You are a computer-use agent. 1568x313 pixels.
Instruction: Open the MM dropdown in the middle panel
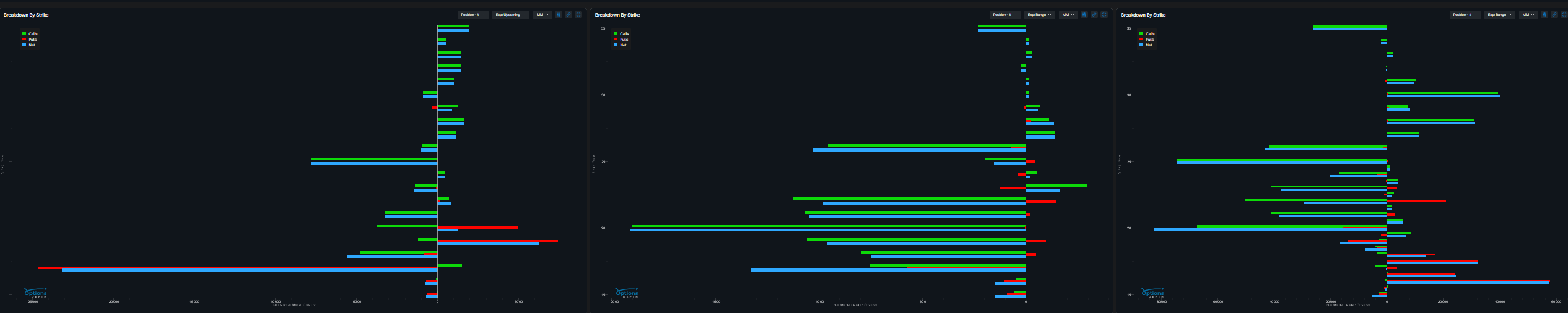[x=1068, y=15]
